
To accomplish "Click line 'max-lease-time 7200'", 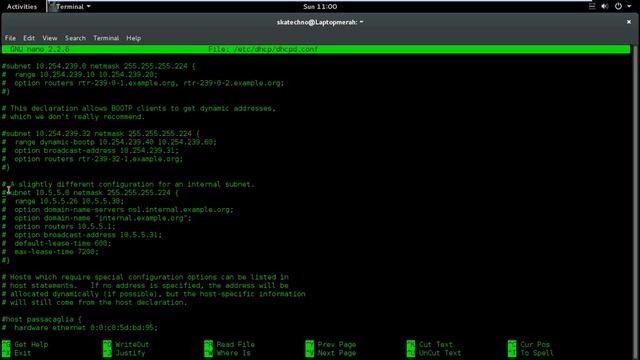I will (50, 252).
